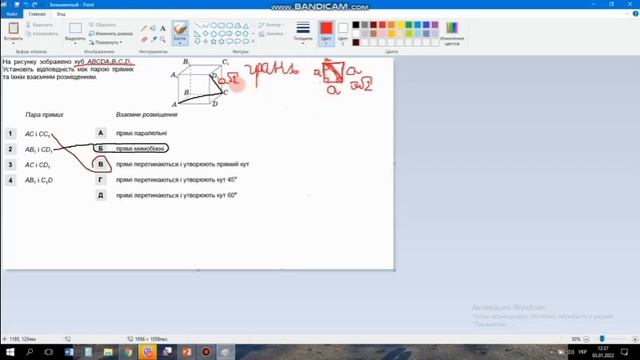Click the Undo arrow in title bar

26,4
